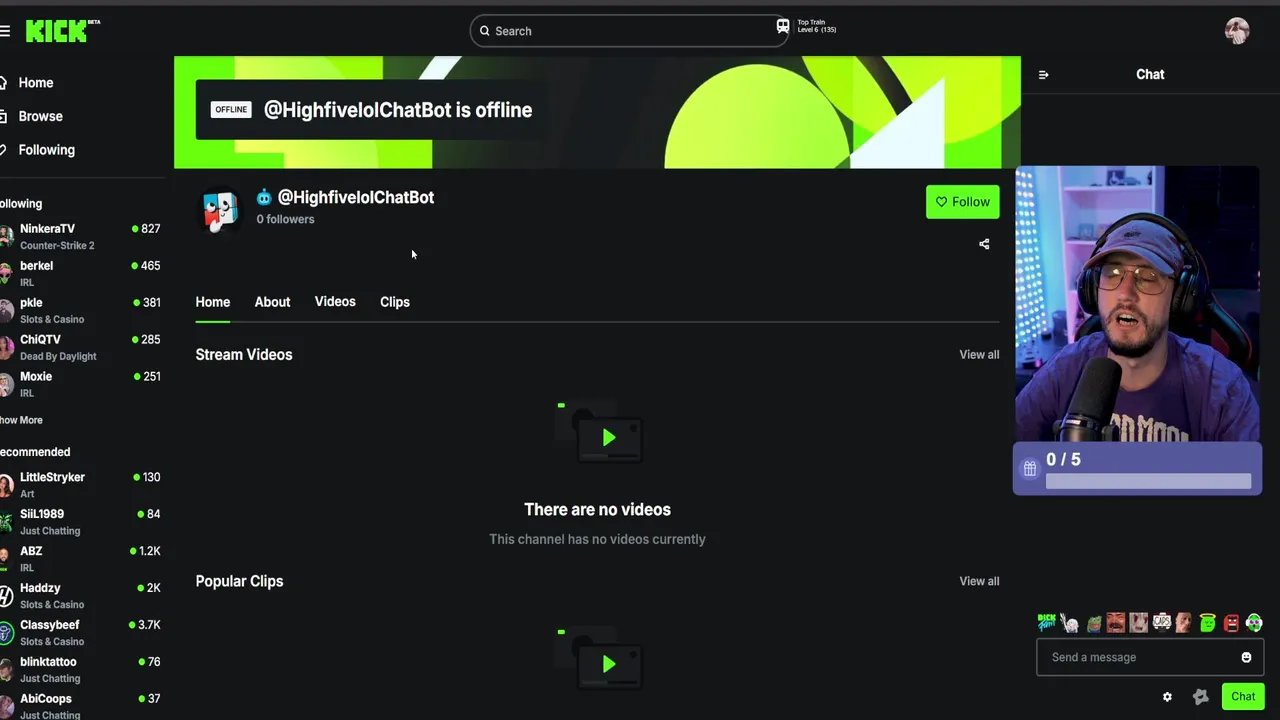
Task: Open pkle channel in sidebar
Action: click(x=80, y=311)
